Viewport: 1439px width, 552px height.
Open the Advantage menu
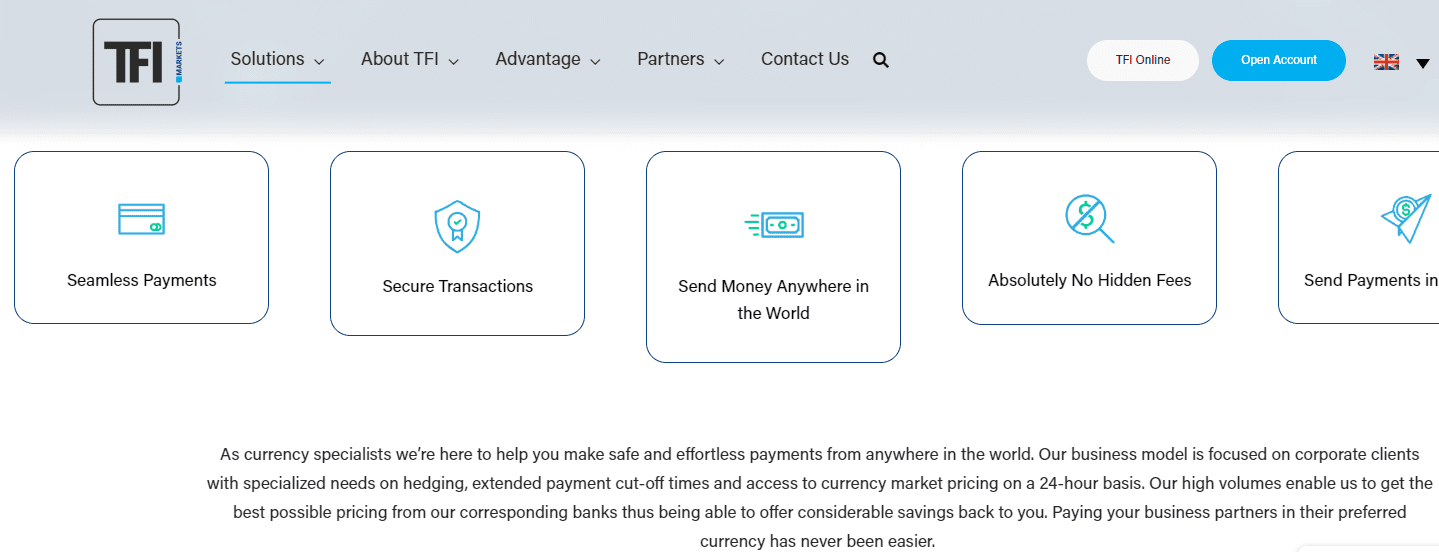[548, 60]
